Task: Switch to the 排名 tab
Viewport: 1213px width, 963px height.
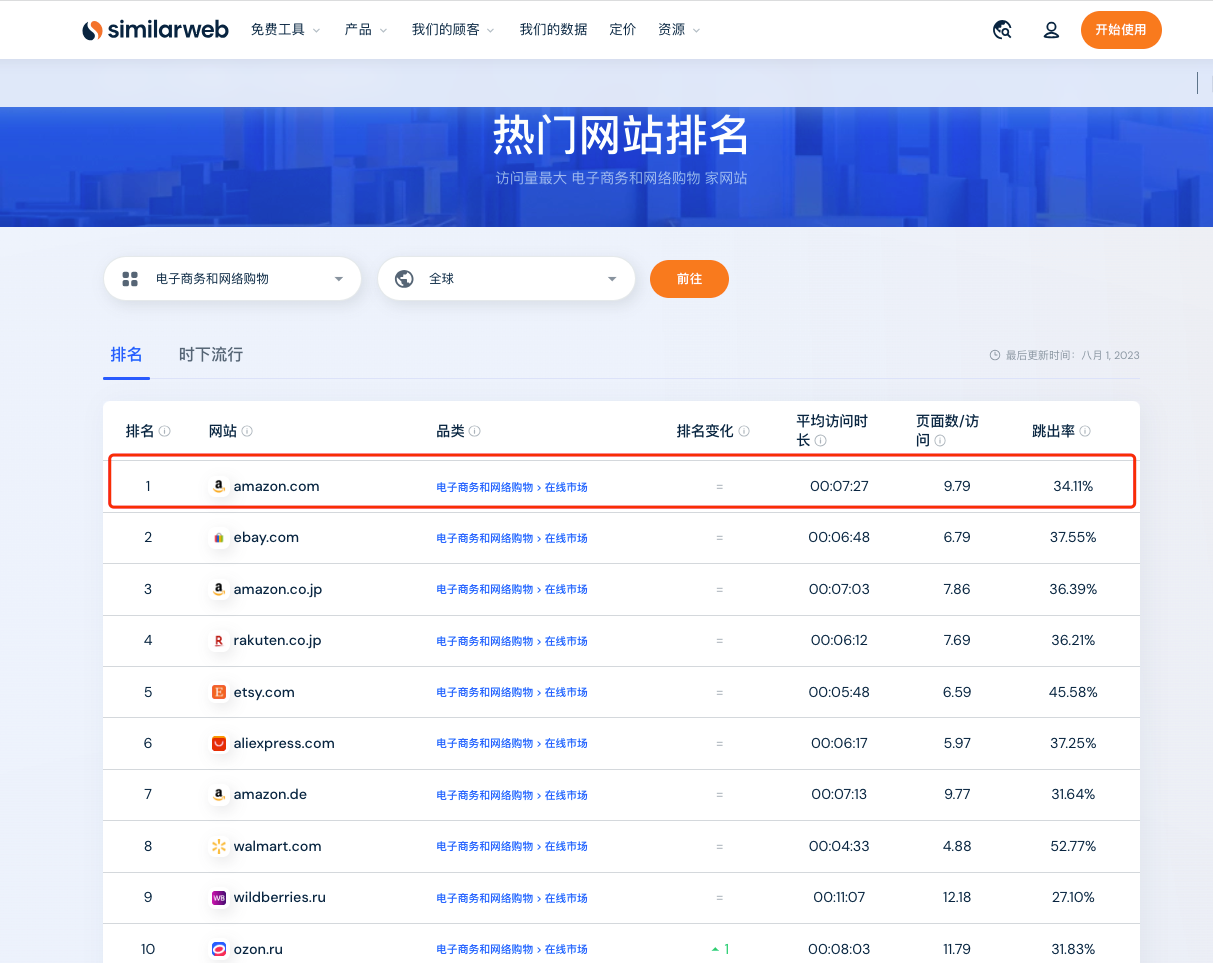Action: point(126,355)
